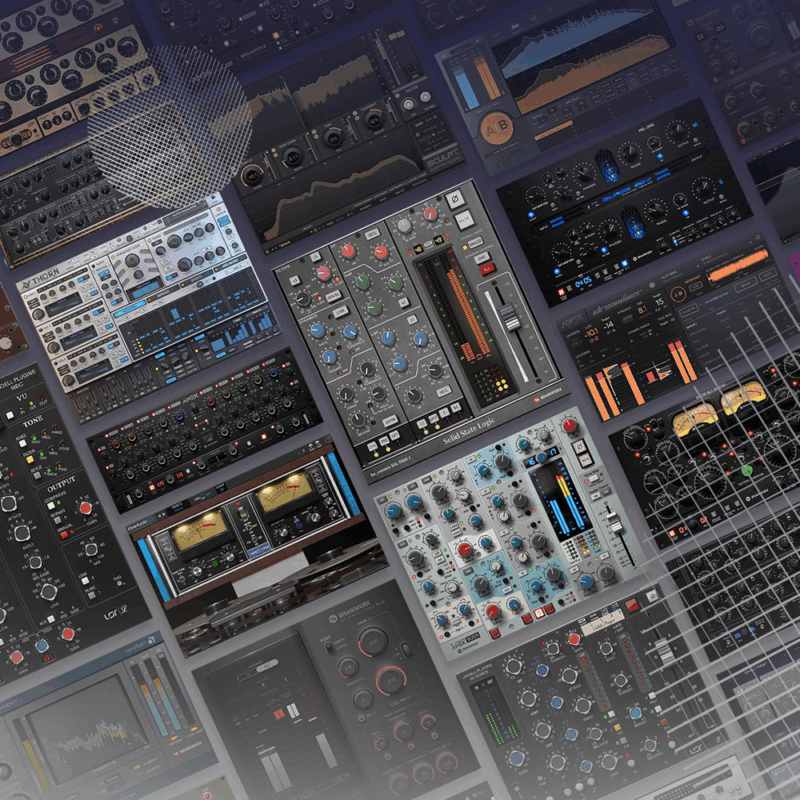Click orange A|B circle logo on ADPTR plugin

click(496, 128)
